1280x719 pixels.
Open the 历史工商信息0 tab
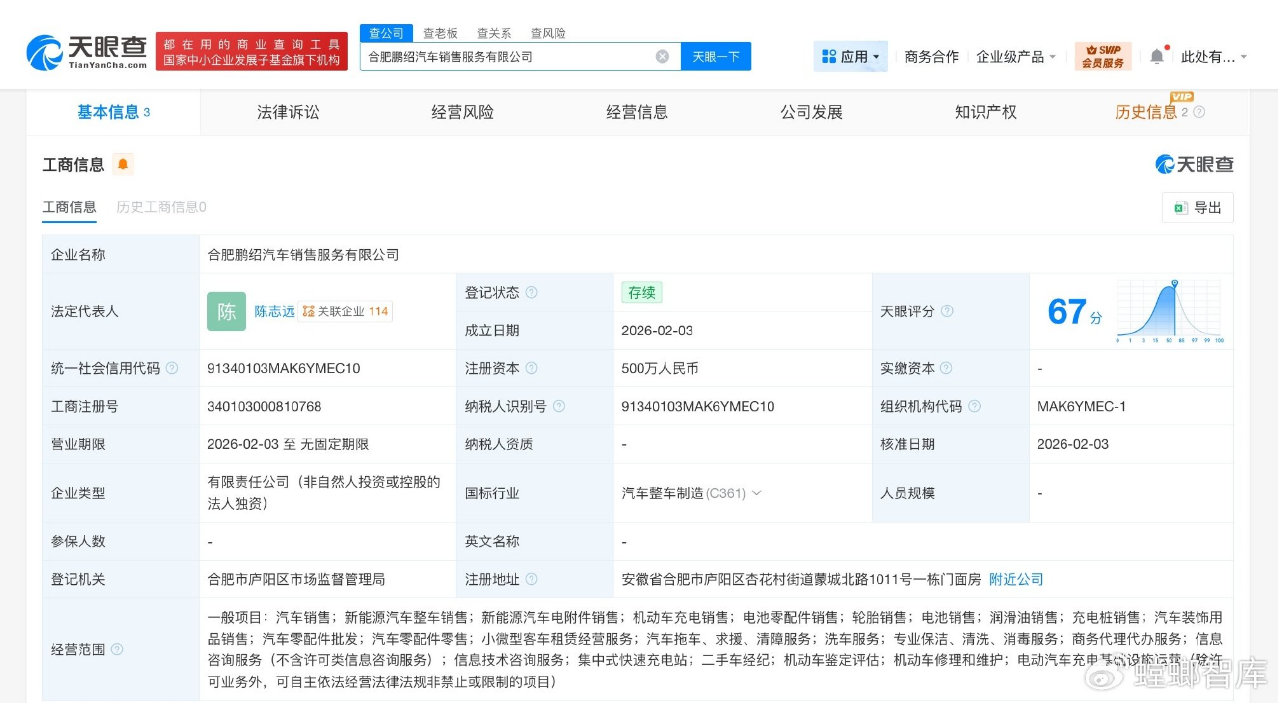coord(162,207)
